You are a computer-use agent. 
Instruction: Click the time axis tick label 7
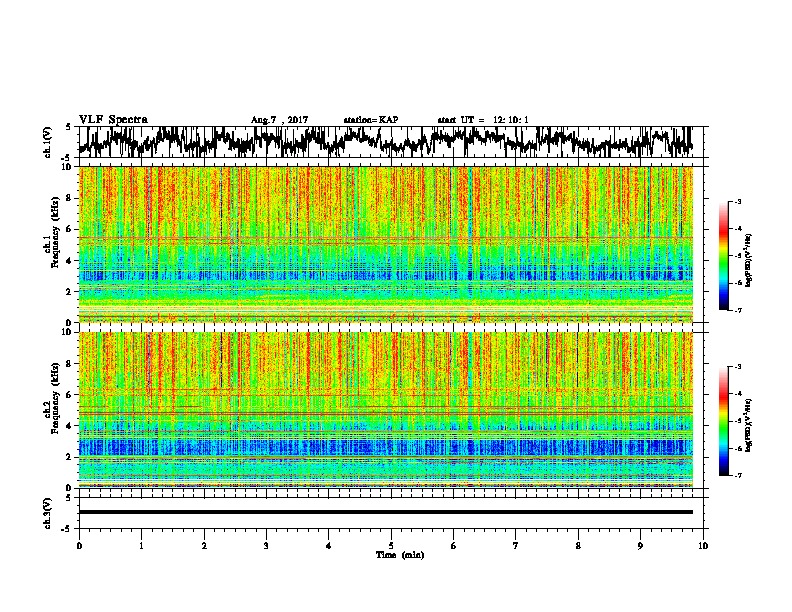click(x=516, y=546)
